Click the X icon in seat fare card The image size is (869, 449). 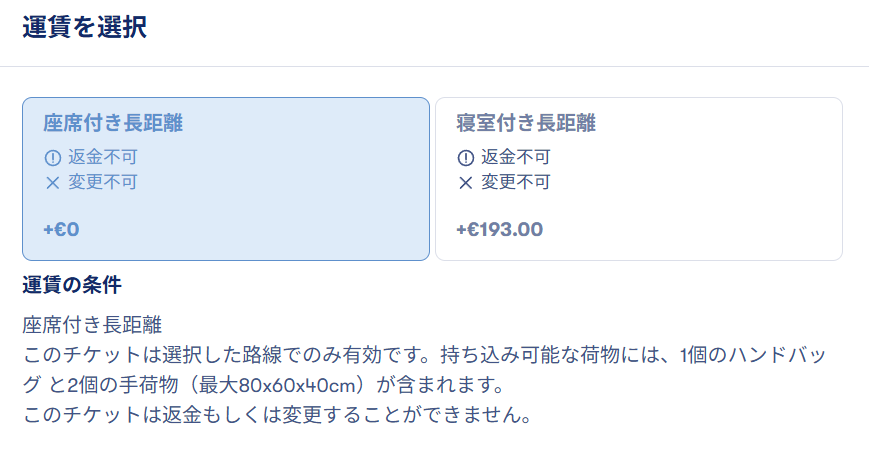pos(53,183)
